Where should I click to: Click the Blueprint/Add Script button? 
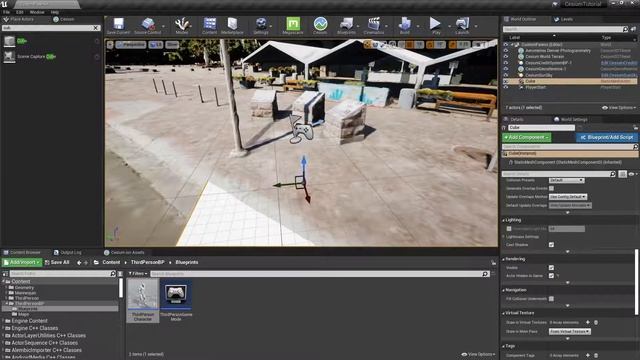point(606,137)
